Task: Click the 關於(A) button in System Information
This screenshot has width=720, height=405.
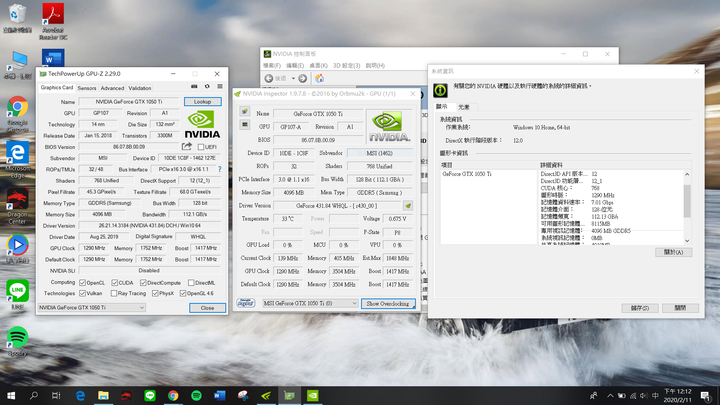Action: 673,252
